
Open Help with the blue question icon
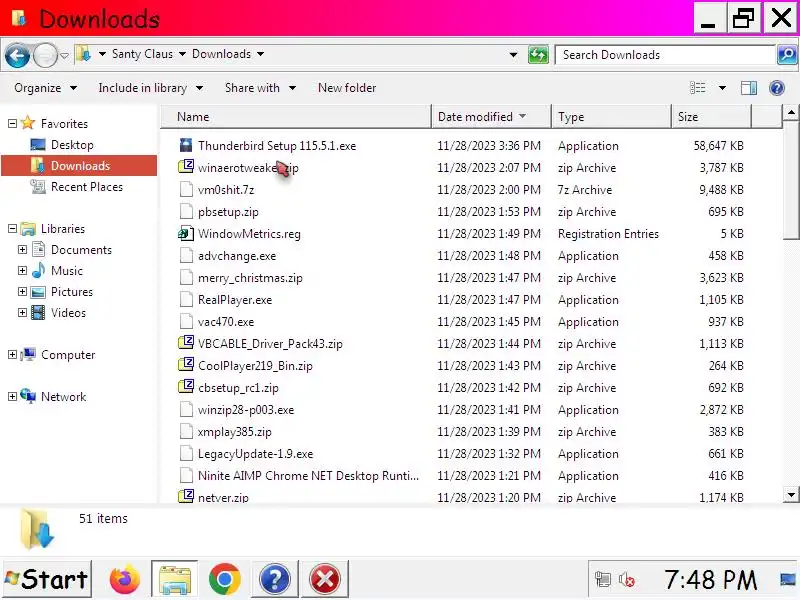pyautogui.click(x=777, y=88)
